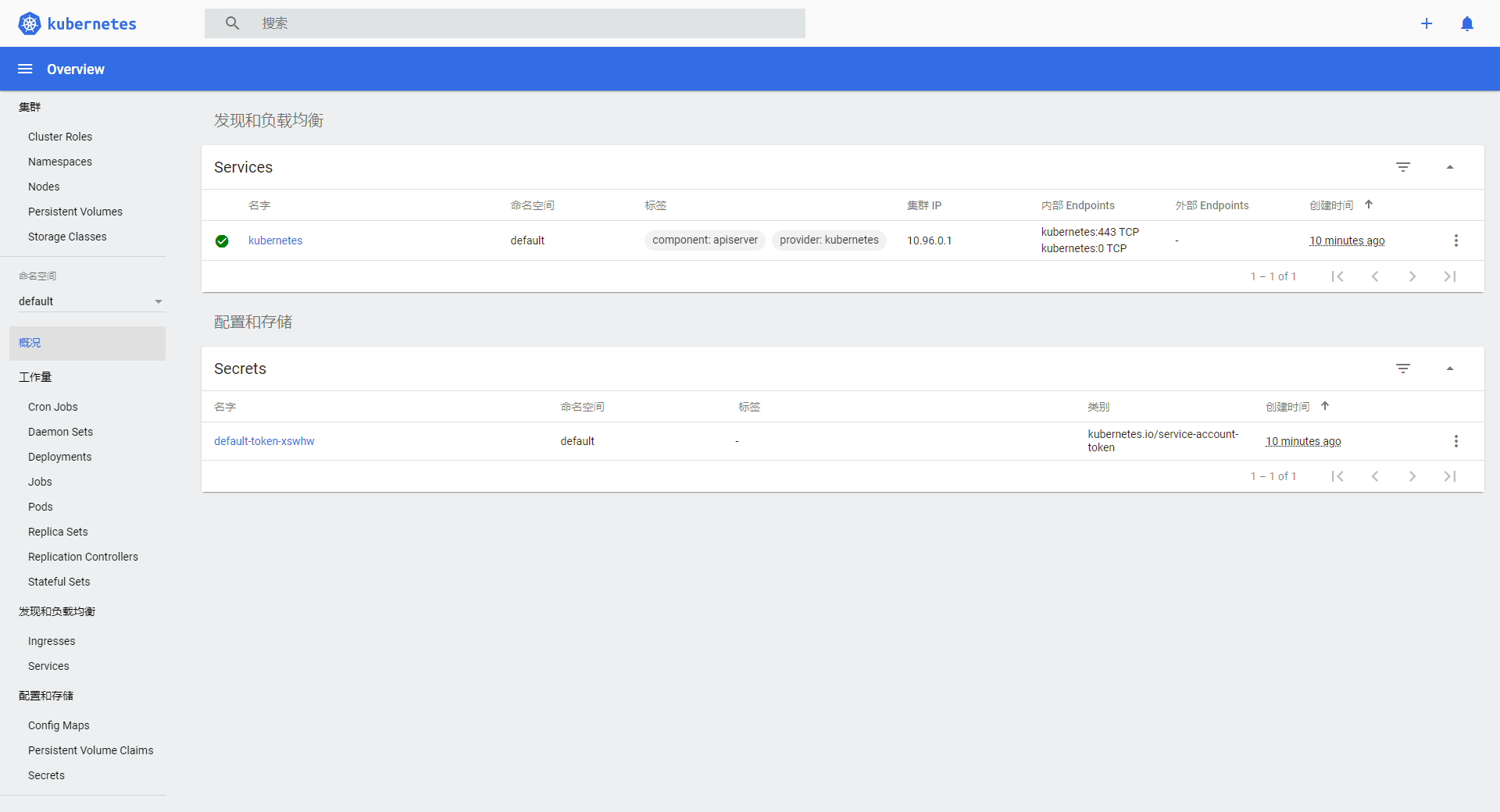Go to first page in Secrets pagination
This screenshot has width=1500, height=812.
point(1337,476)
